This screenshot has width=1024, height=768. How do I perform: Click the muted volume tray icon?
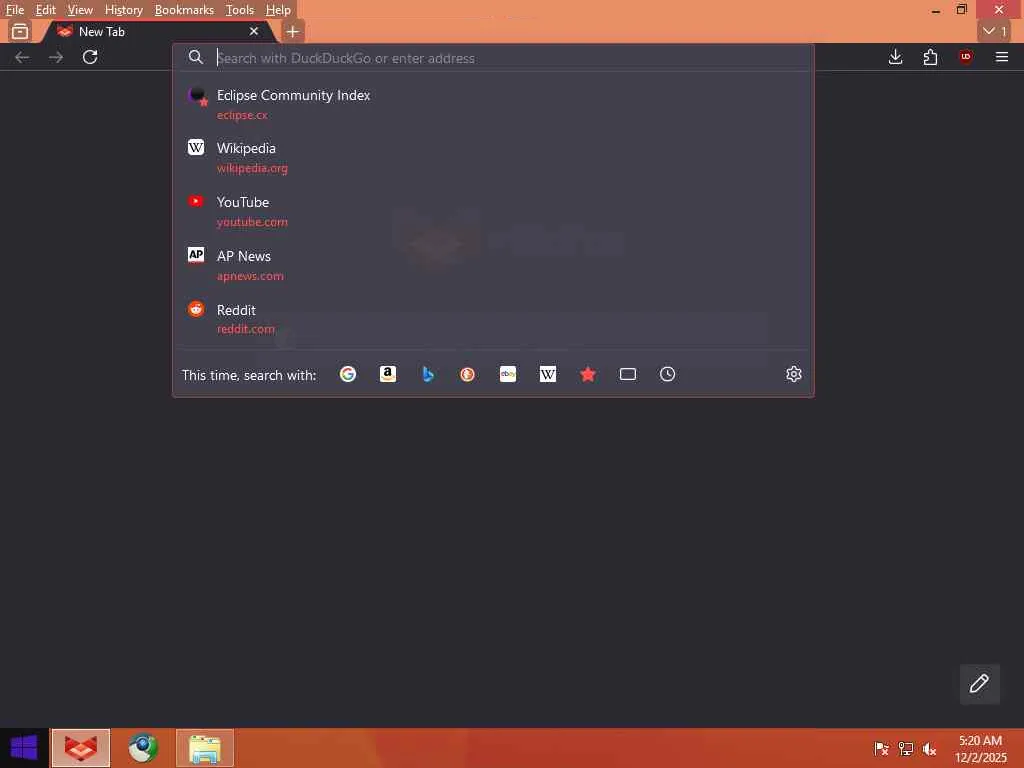(929, 748)
